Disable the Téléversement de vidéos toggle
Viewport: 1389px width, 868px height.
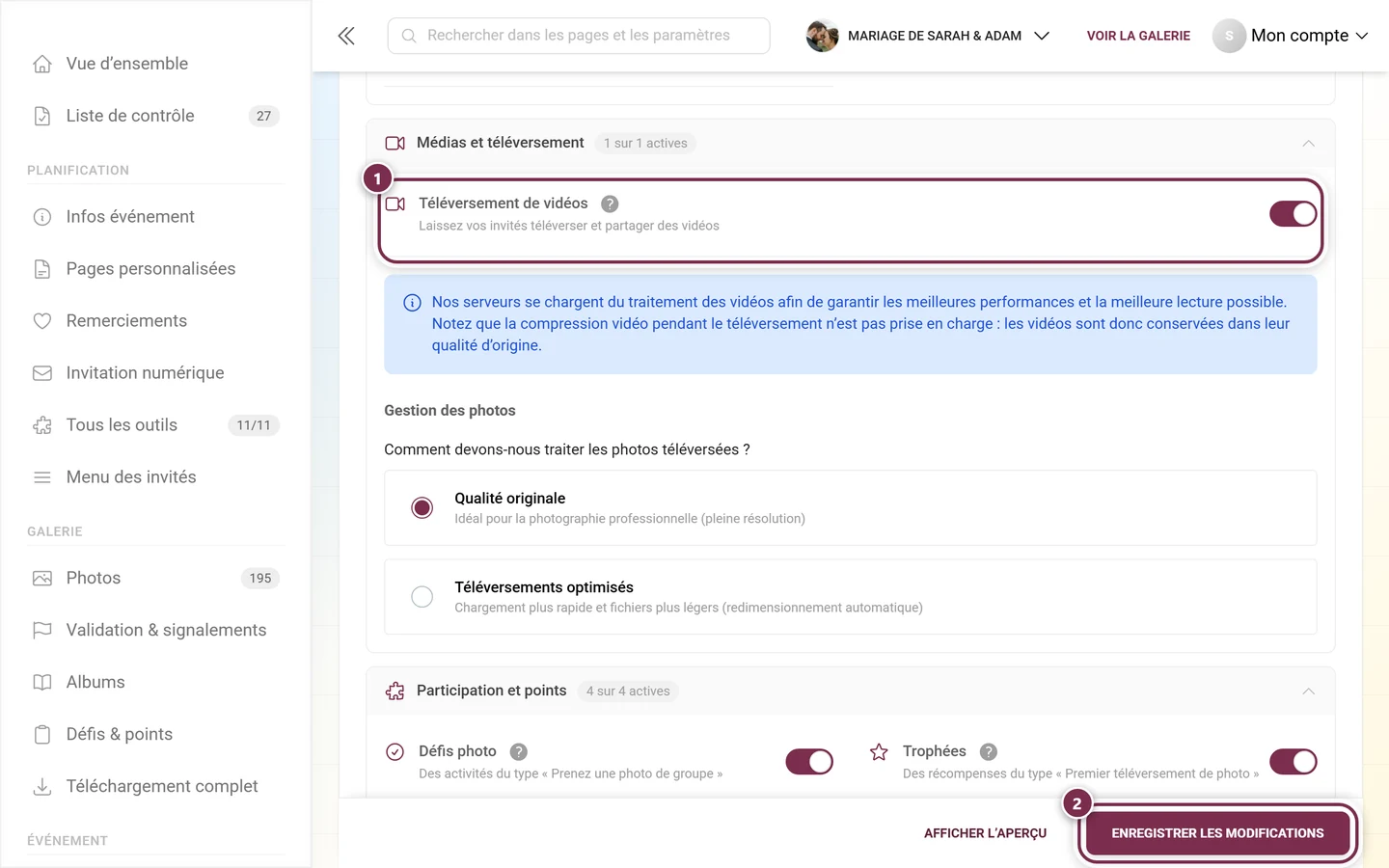[1294, 214]
